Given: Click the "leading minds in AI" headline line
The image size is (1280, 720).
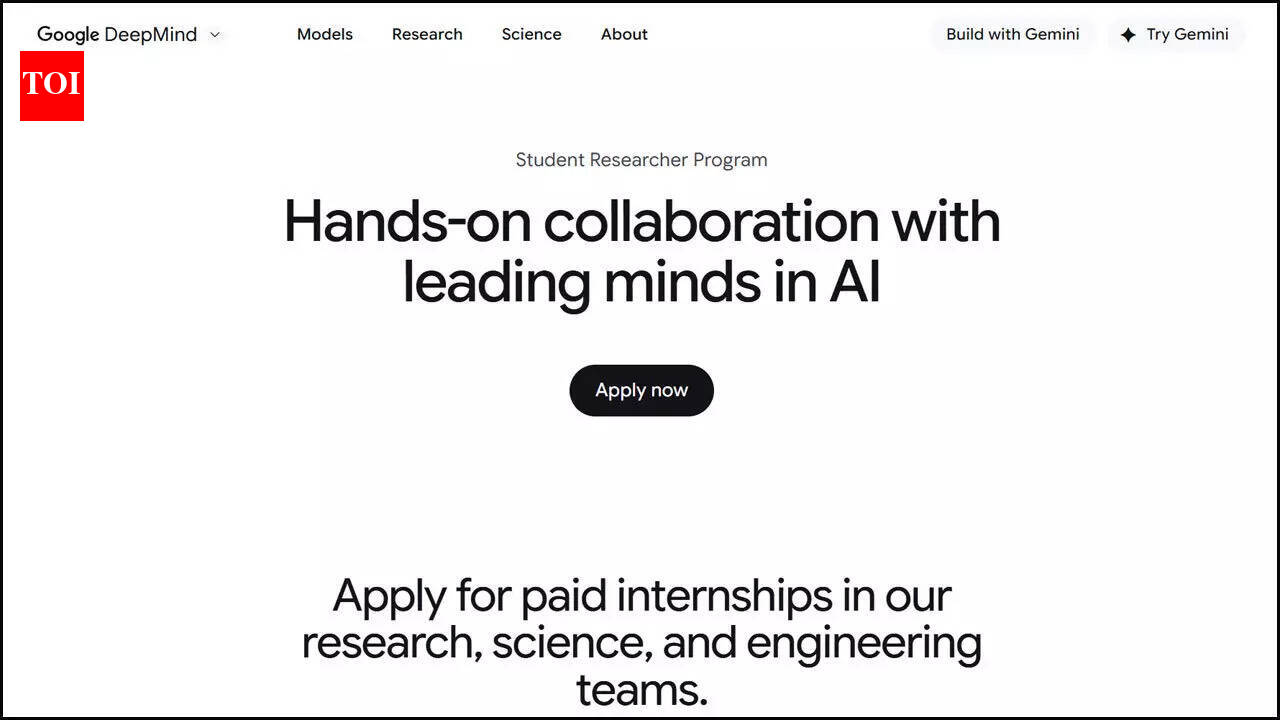Looking at the screenshot, I should pyautogui.click(x=641, y=282).
